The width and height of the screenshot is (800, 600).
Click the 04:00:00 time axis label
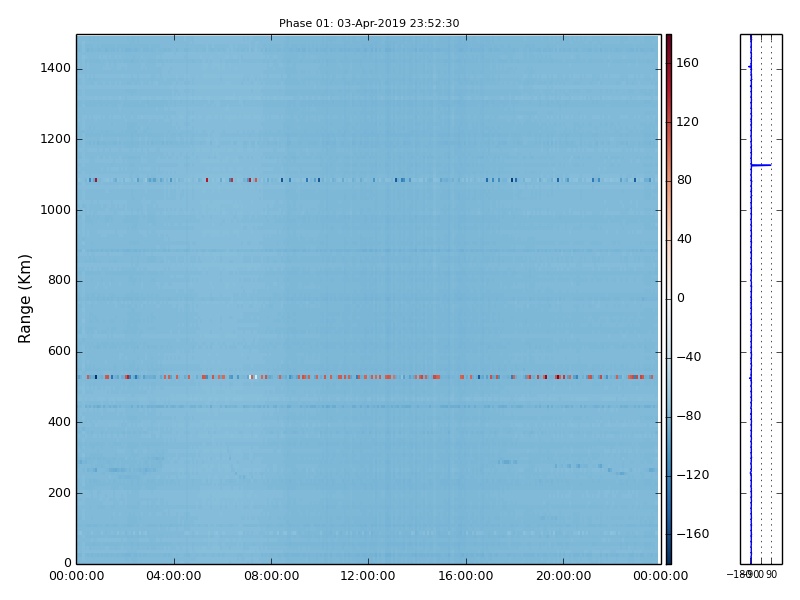[x=173, y=576]
